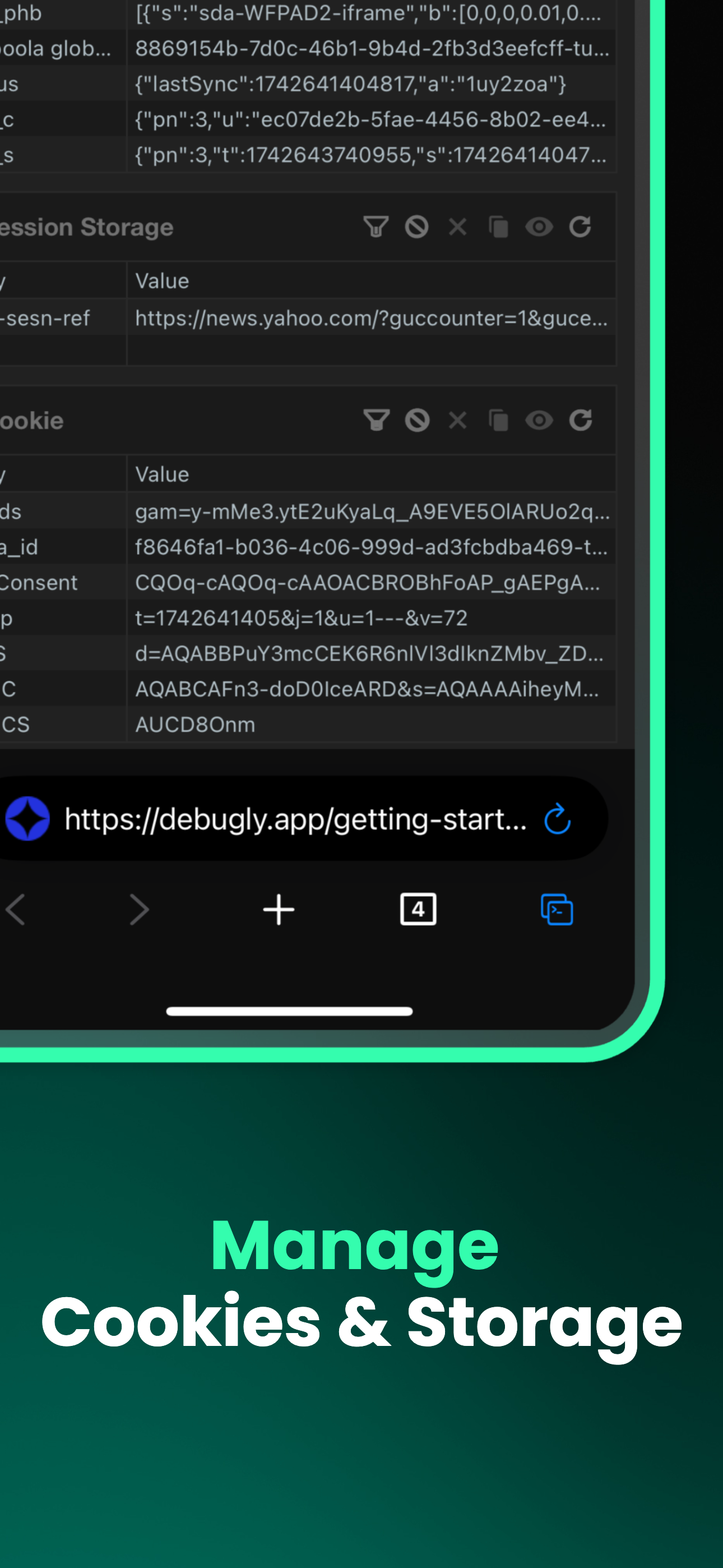Select the Consent cookie key

pyautogui.click(x=63, y=583)
